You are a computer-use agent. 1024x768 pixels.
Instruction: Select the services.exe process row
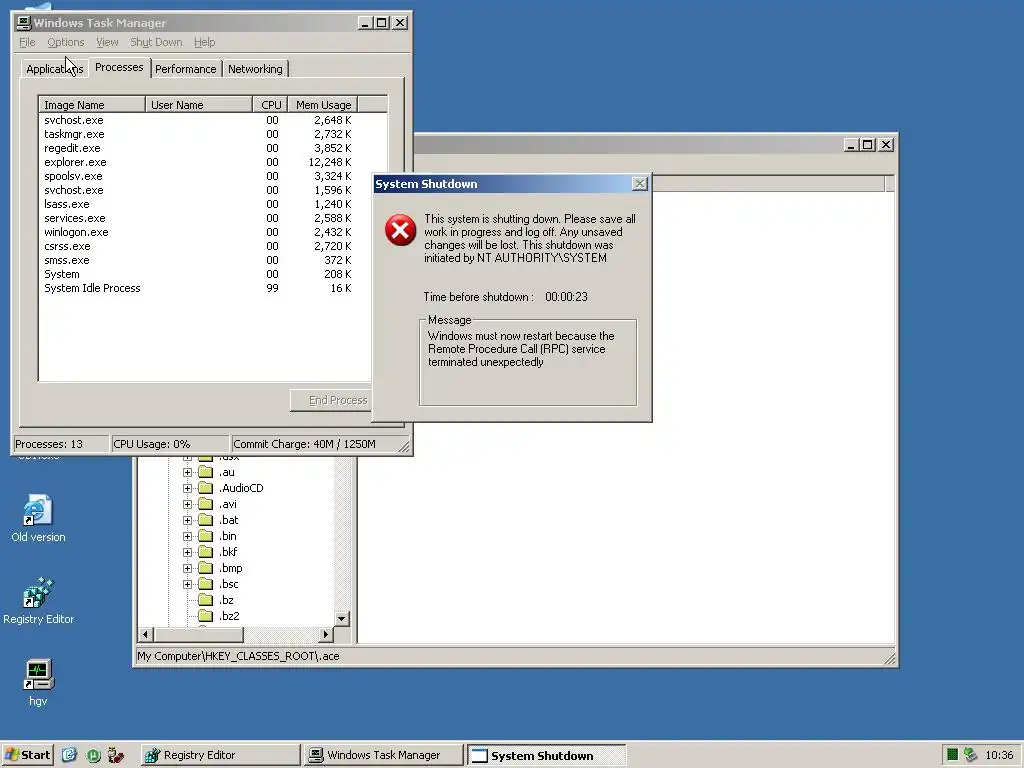[x=206, y=218]
